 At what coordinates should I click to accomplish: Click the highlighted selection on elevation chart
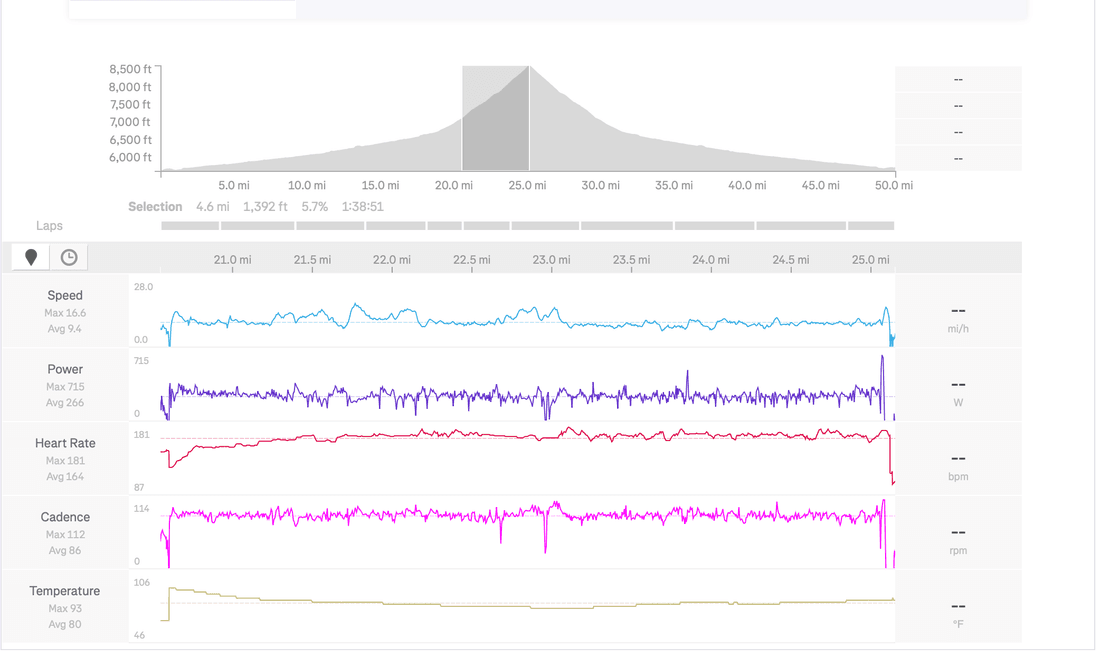coord(495,118)
